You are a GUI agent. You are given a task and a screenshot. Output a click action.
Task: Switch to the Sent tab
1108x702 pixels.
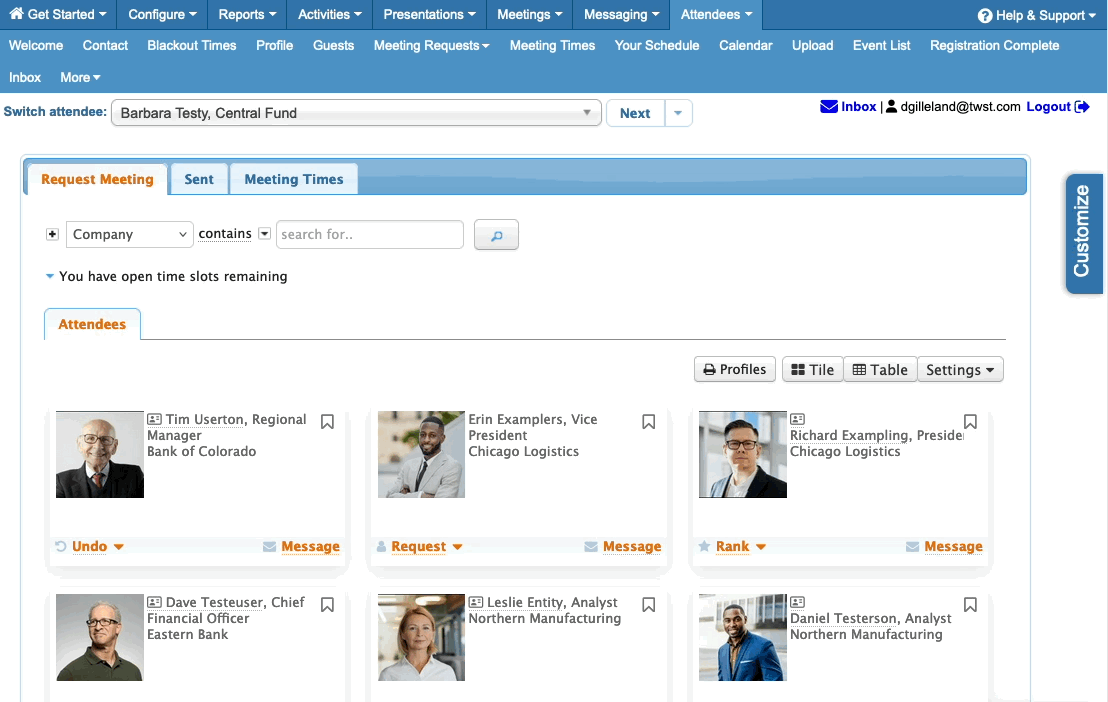pyautogui.click(x=199, y=180)
